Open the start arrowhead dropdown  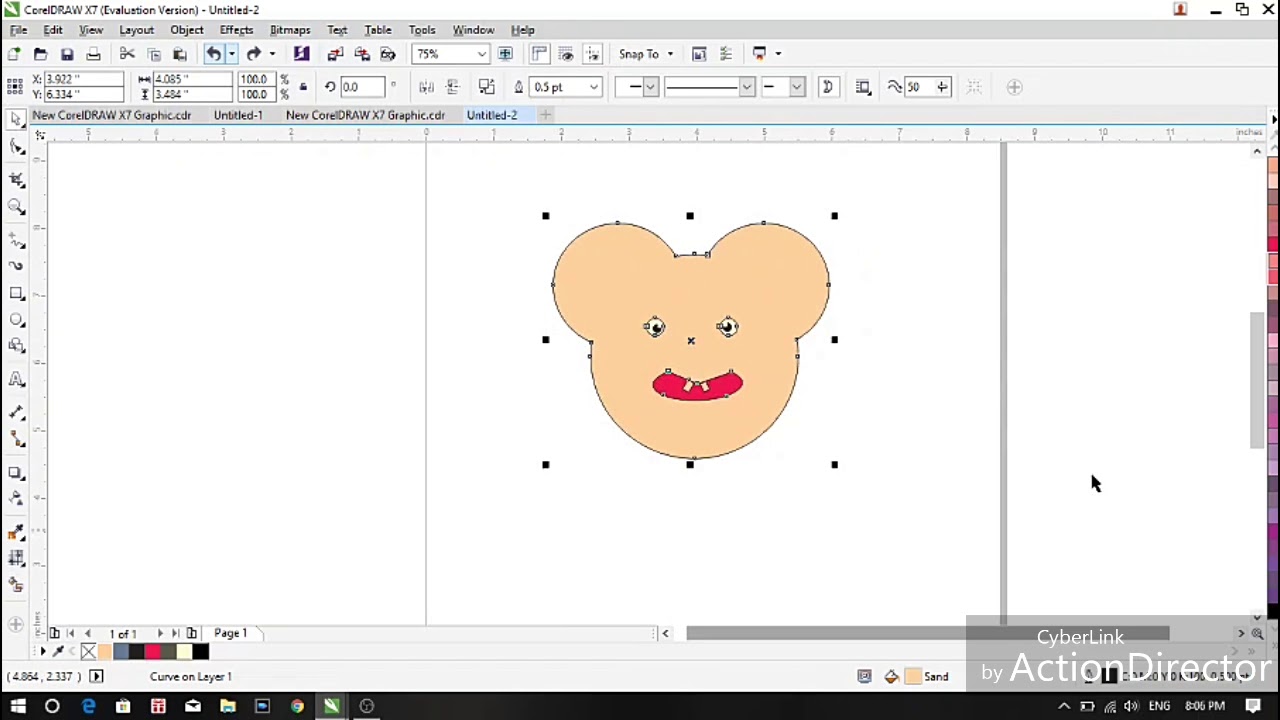click(650, 87)
